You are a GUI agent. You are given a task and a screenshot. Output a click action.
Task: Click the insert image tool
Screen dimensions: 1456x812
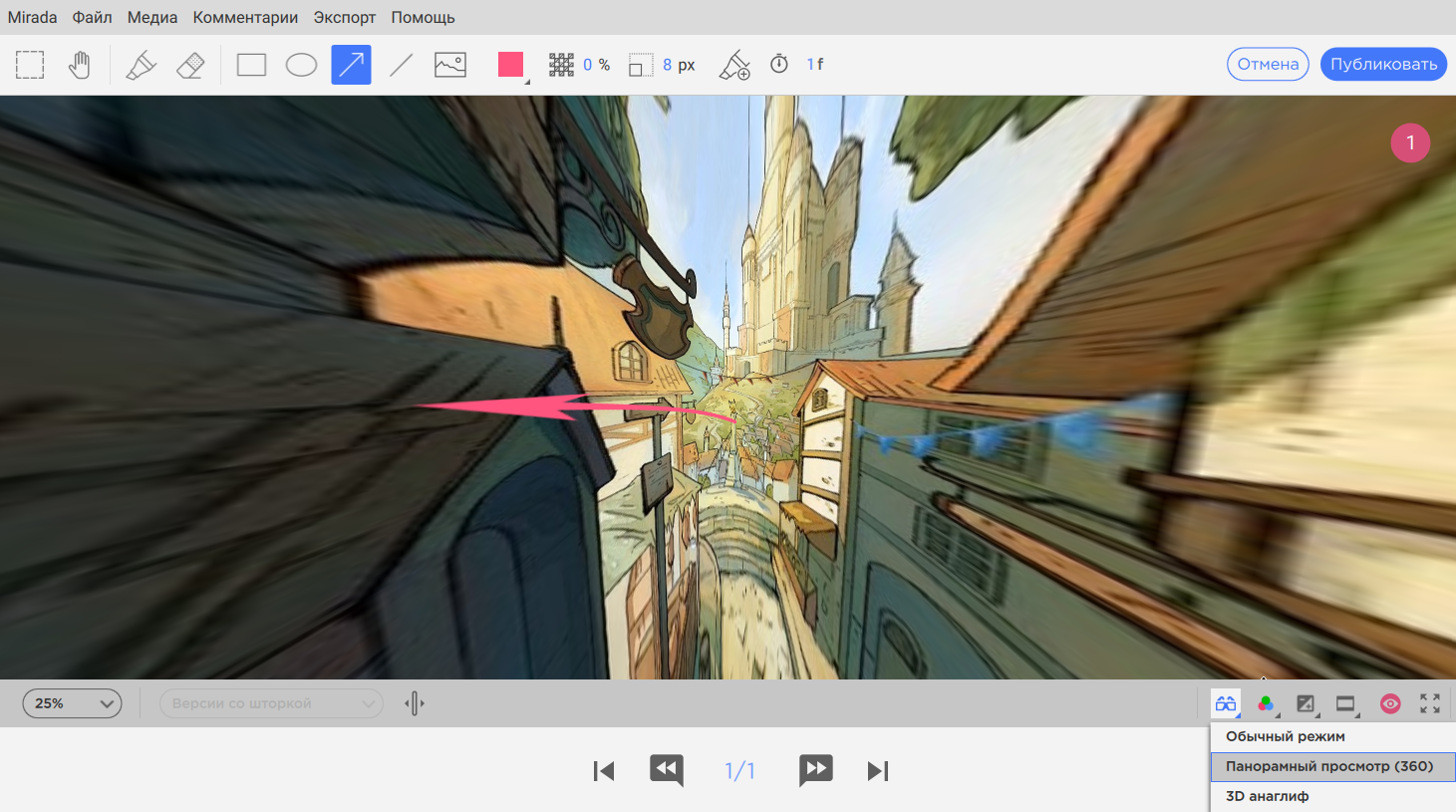(450, 65)
